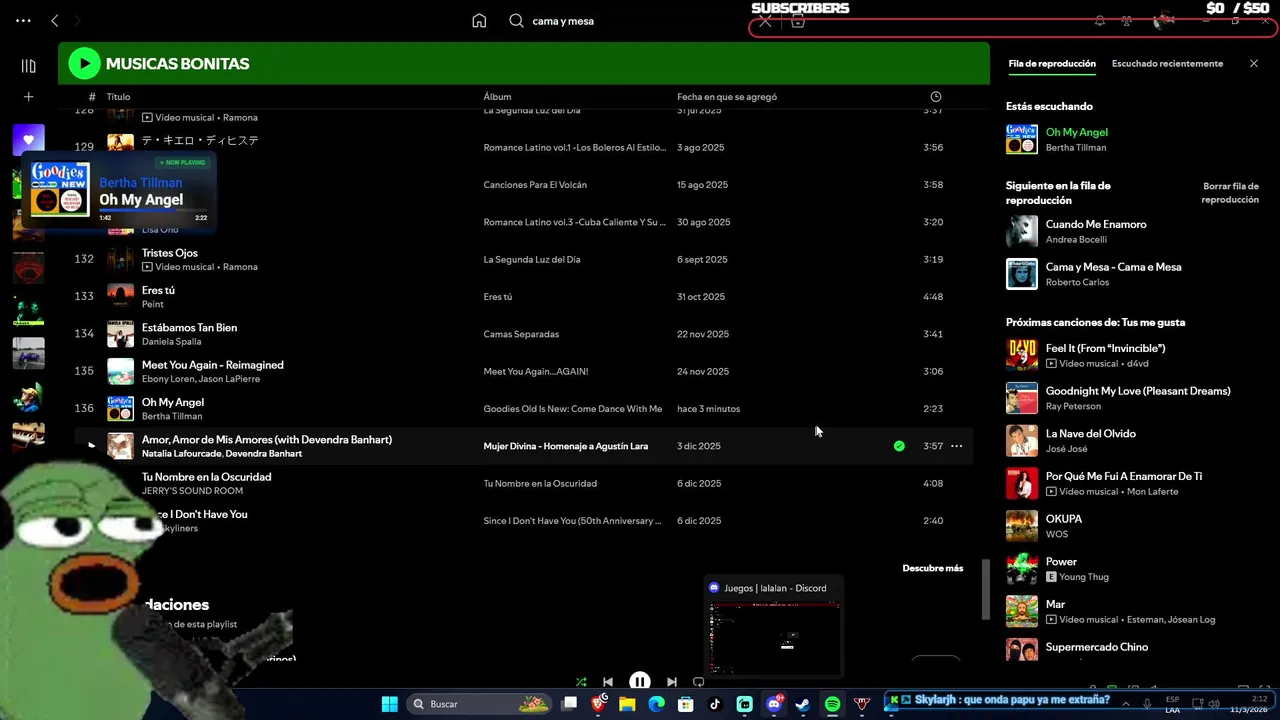Image resolution: width=1280 pixels, height=720 pixels.
Task: Open Your Library sidebar icon
Action: (x=29, y=66)
